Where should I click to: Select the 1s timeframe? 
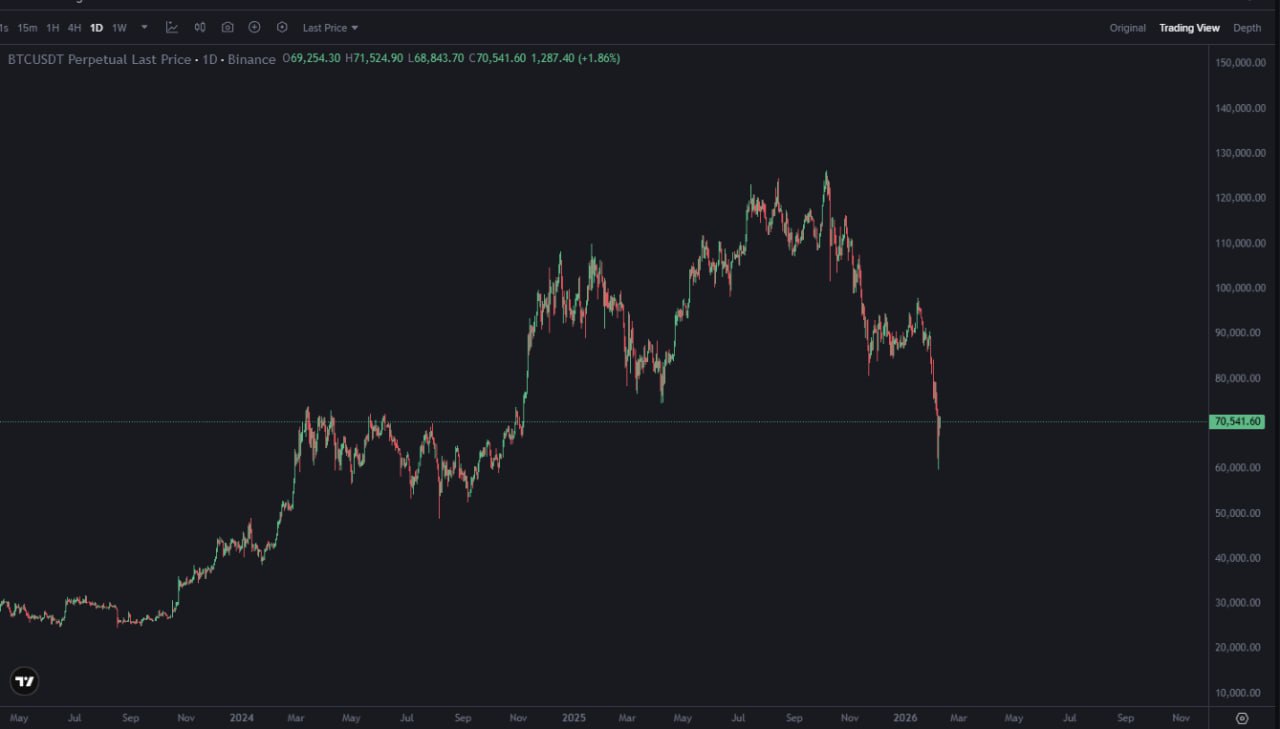tap(5, 27)
